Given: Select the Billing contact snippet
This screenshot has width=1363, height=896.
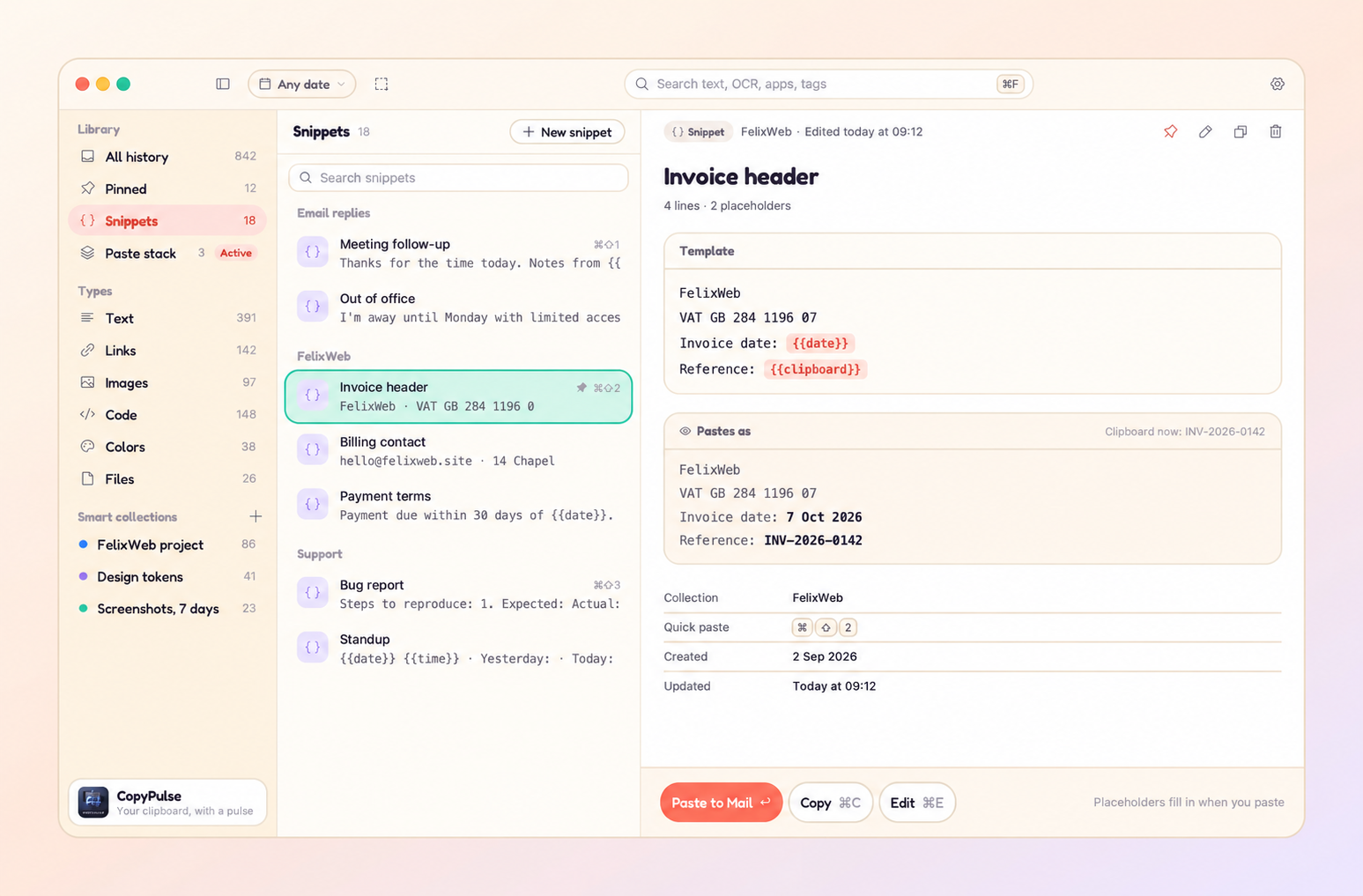Looking at the screenshot, I should click(458, 451).
